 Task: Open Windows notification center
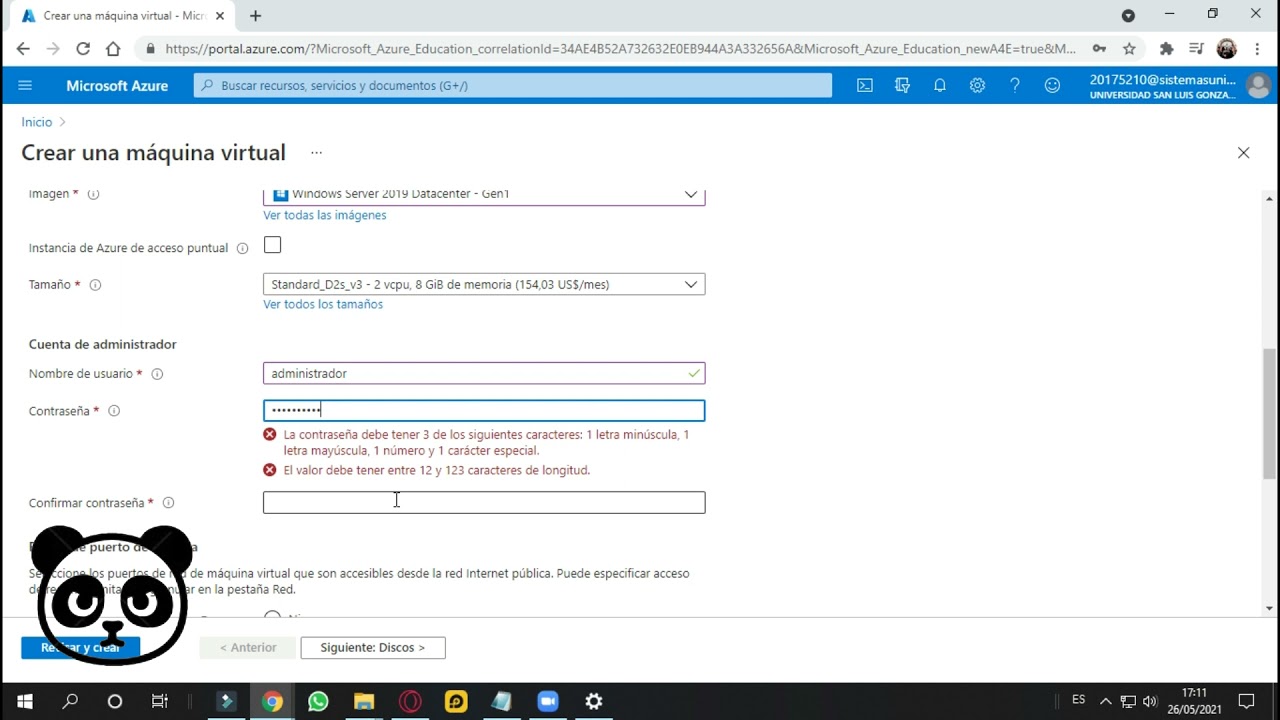pos(1246,701)
